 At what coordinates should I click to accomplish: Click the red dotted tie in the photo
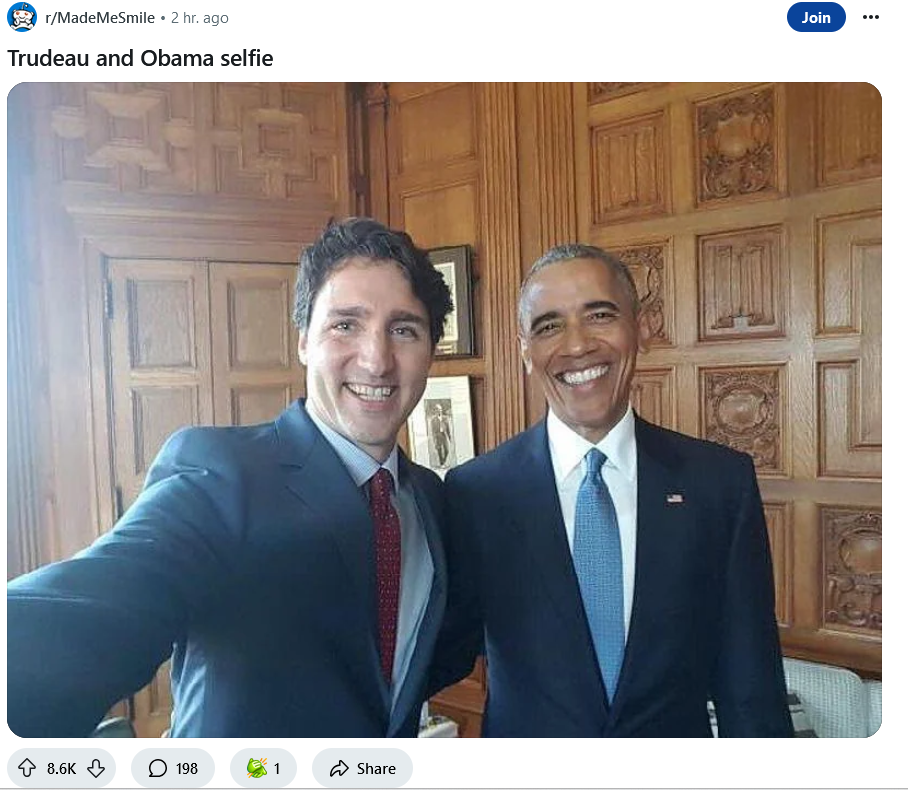[385, 573]
